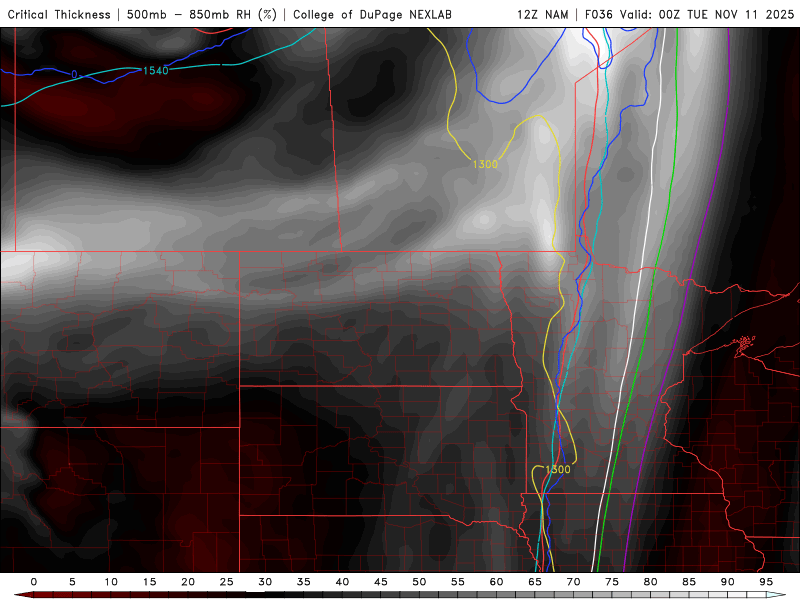Click the "15" tick on the color scale

click(x=149, y=582)
